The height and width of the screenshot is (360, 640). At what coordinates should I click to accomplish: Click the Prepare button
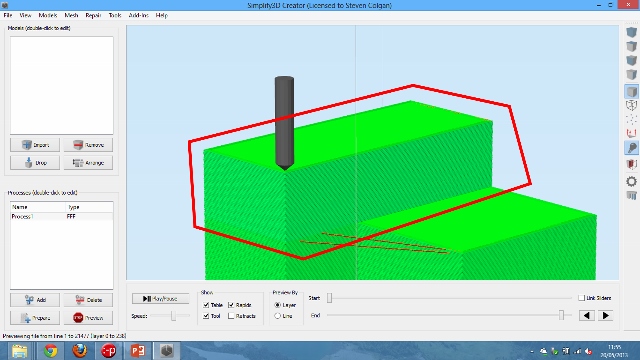click(35, 318)
